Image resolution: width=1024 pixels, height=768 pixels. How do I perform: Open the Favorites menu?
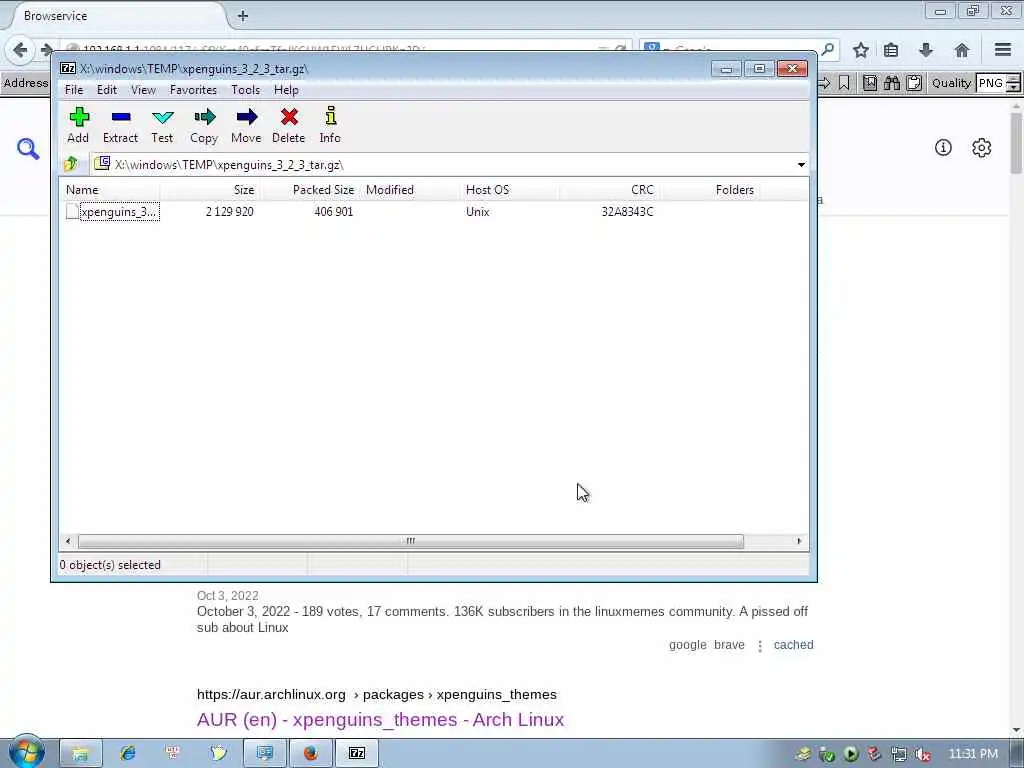[193, 90]
